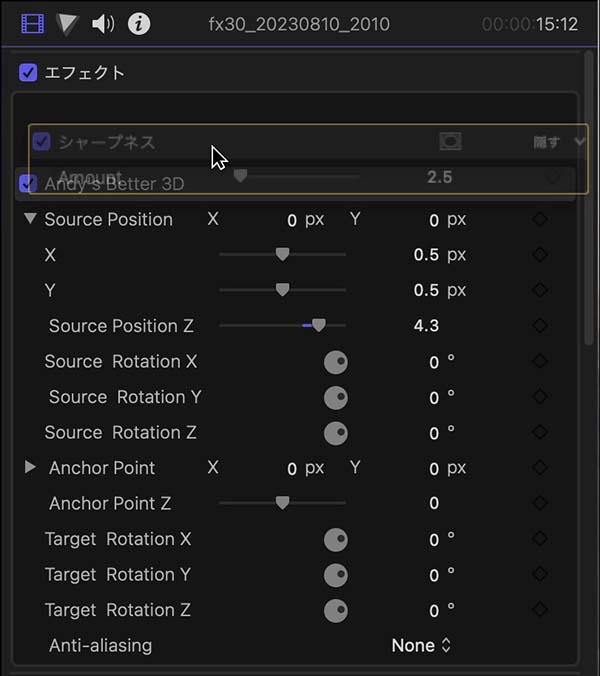Screen dimensions: 600x676
Task: Expand the Anchor Point disclosure triangle
Action: 30,467
